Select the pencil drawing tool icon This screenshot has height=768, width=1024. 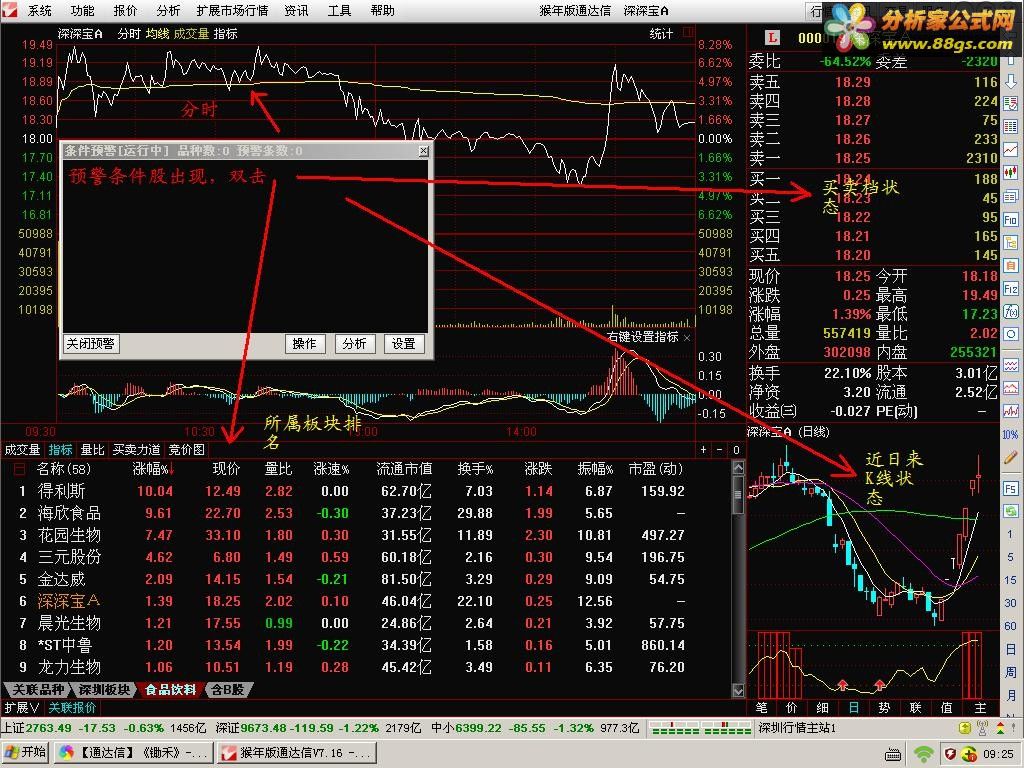[1010, 457]
